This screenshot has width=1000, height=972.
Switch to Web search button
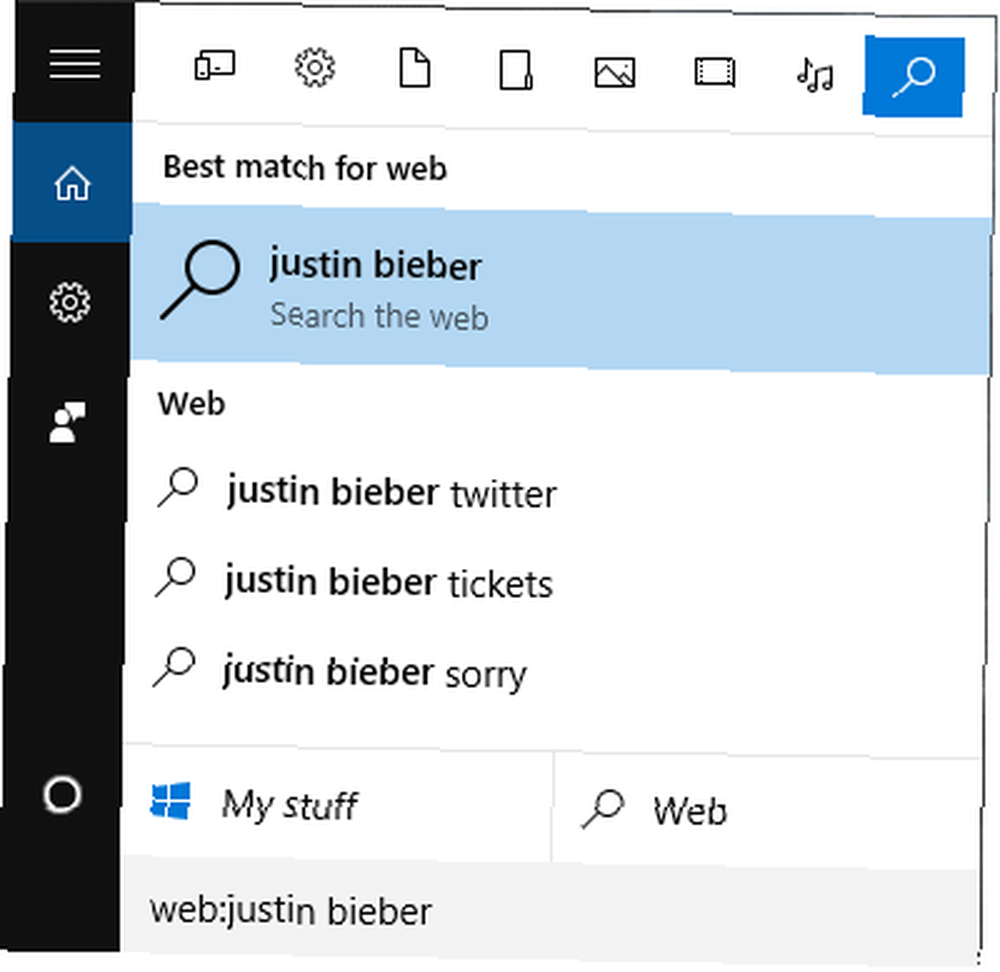point(765,811)
